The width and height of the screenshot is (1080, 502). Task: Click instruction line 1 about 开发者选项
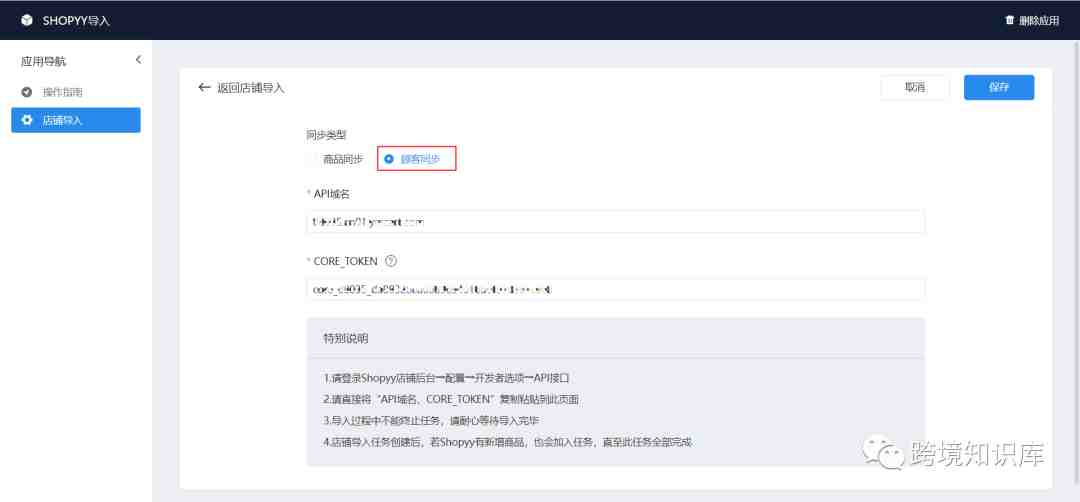tap(446, 378)
